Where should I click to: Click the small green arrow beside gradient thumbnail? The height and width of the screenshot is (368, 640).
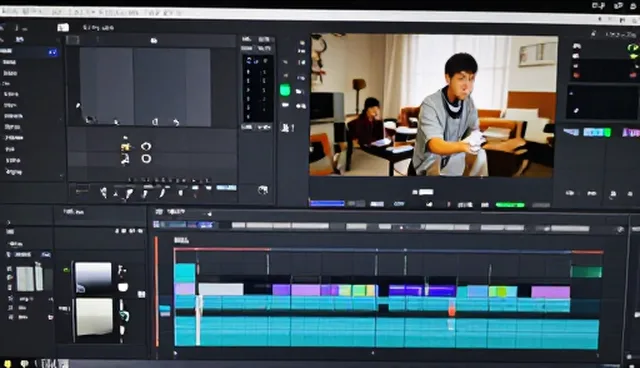[x=66, y=270]
